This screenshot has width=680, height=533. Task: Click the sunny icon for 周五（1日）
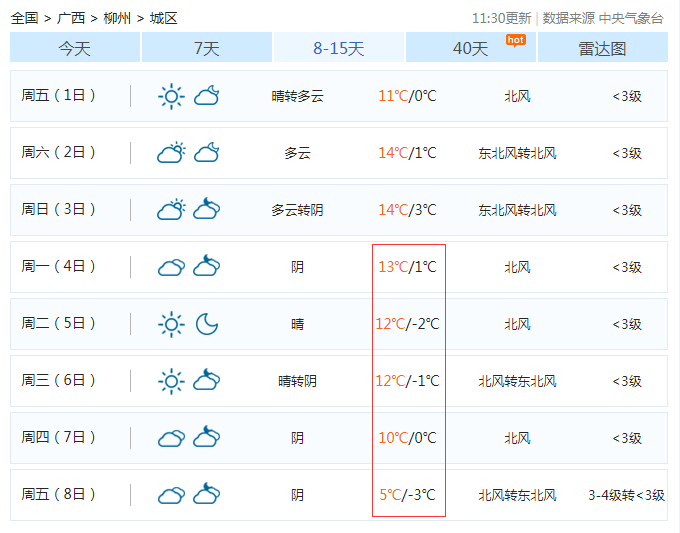point(172,96)
